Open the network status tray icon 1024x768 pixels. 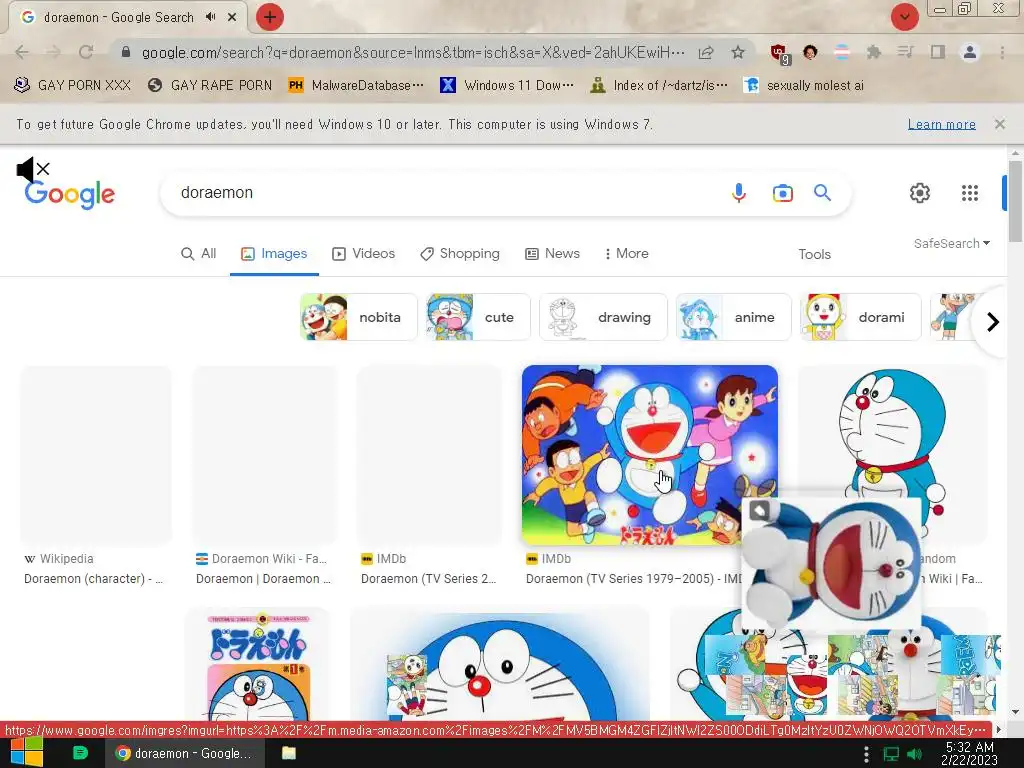point(891,754)
